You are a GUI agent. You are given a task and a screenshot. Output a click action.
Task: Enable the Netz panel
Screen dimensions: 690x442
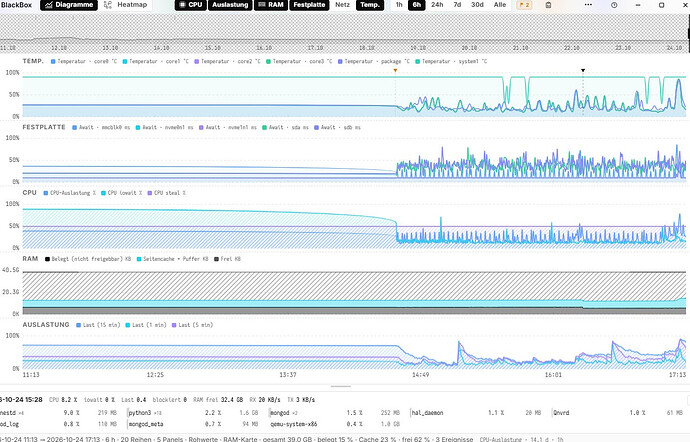point(342,5)
